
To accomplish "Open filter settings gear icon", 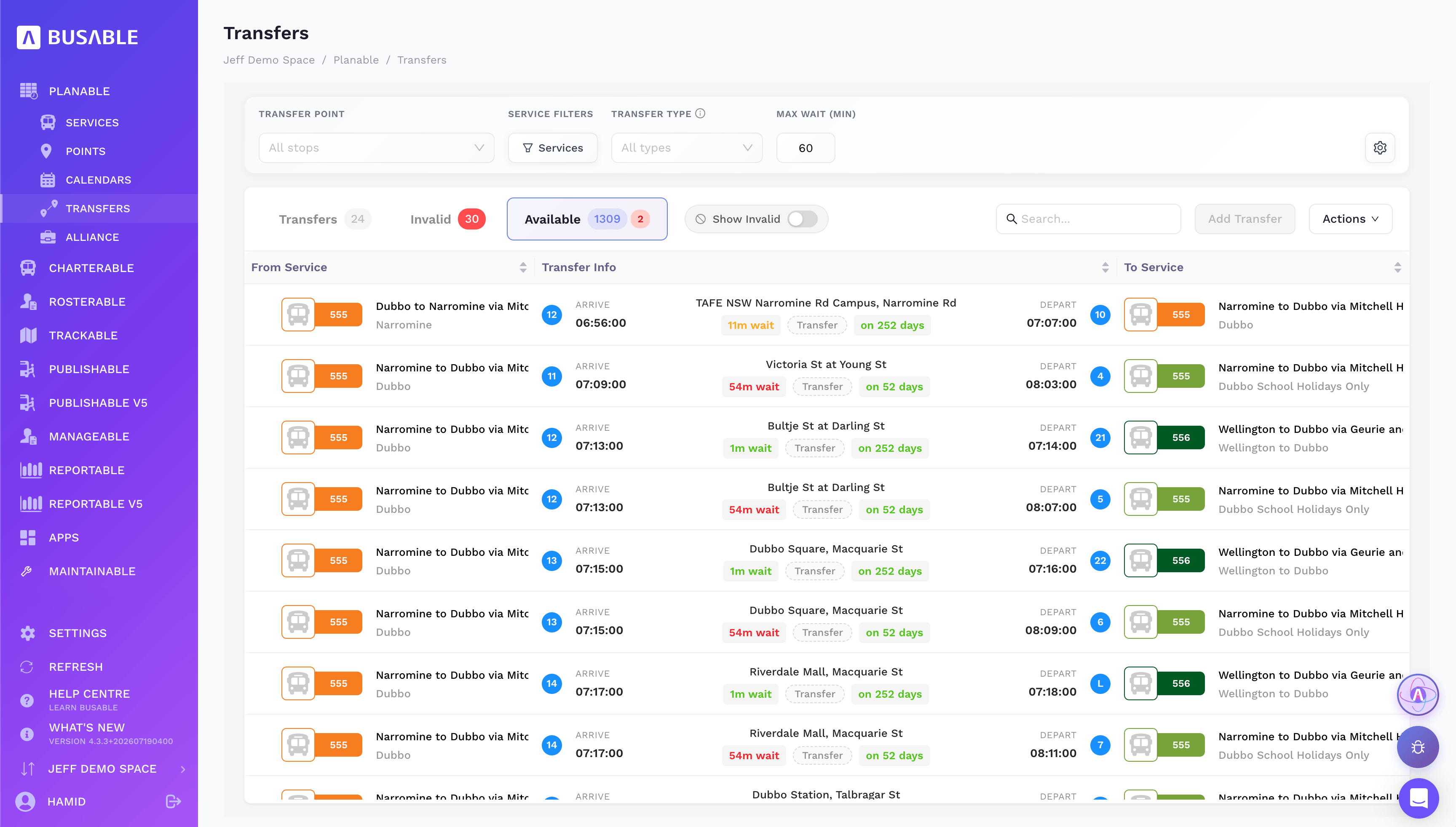I will click(x=1380, y=148).
